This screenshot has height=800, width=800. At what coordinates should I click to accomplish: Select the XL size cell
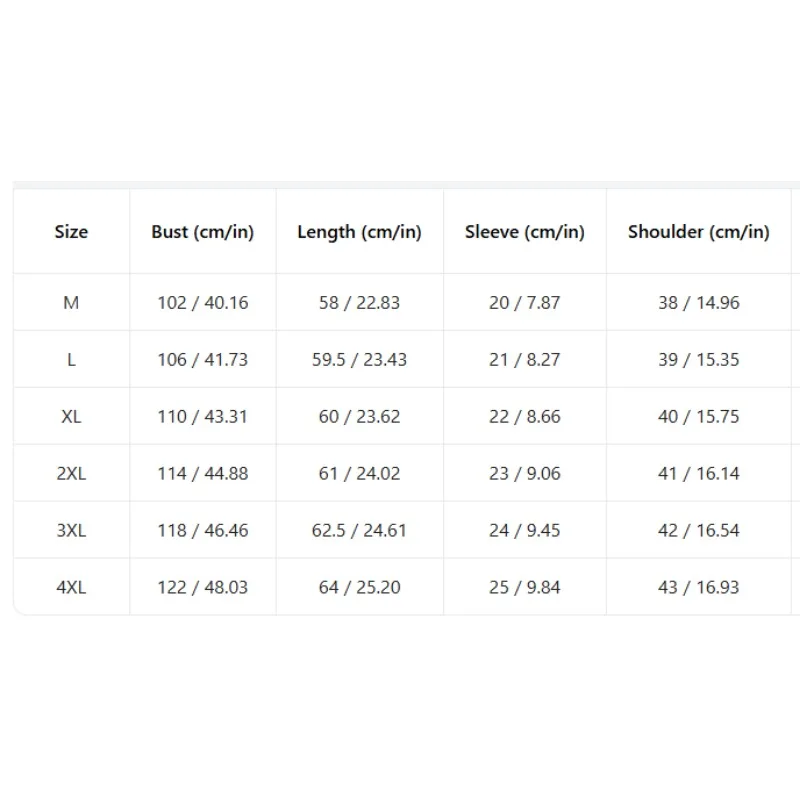tap(71, 417)
